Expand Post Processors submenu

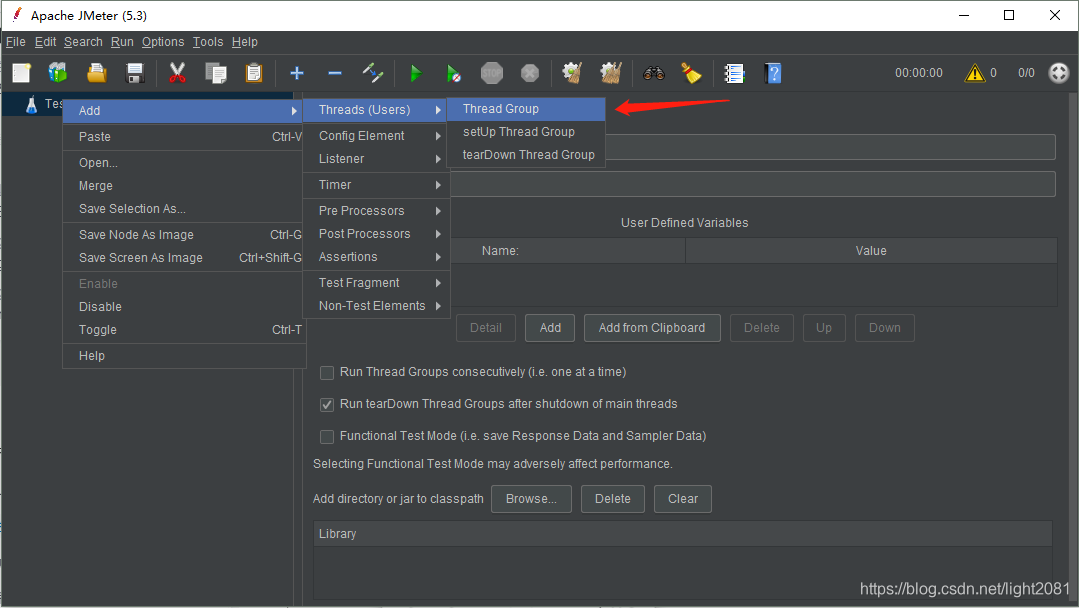376,234
